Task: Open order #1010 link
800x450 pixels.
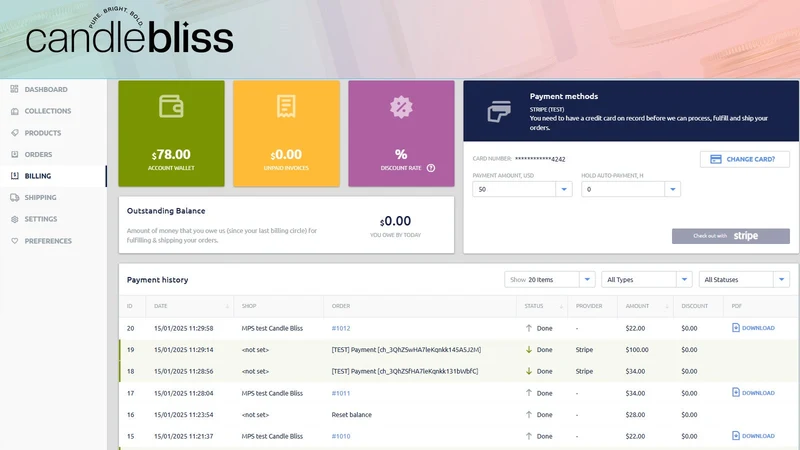Action: tap(341, 436)
